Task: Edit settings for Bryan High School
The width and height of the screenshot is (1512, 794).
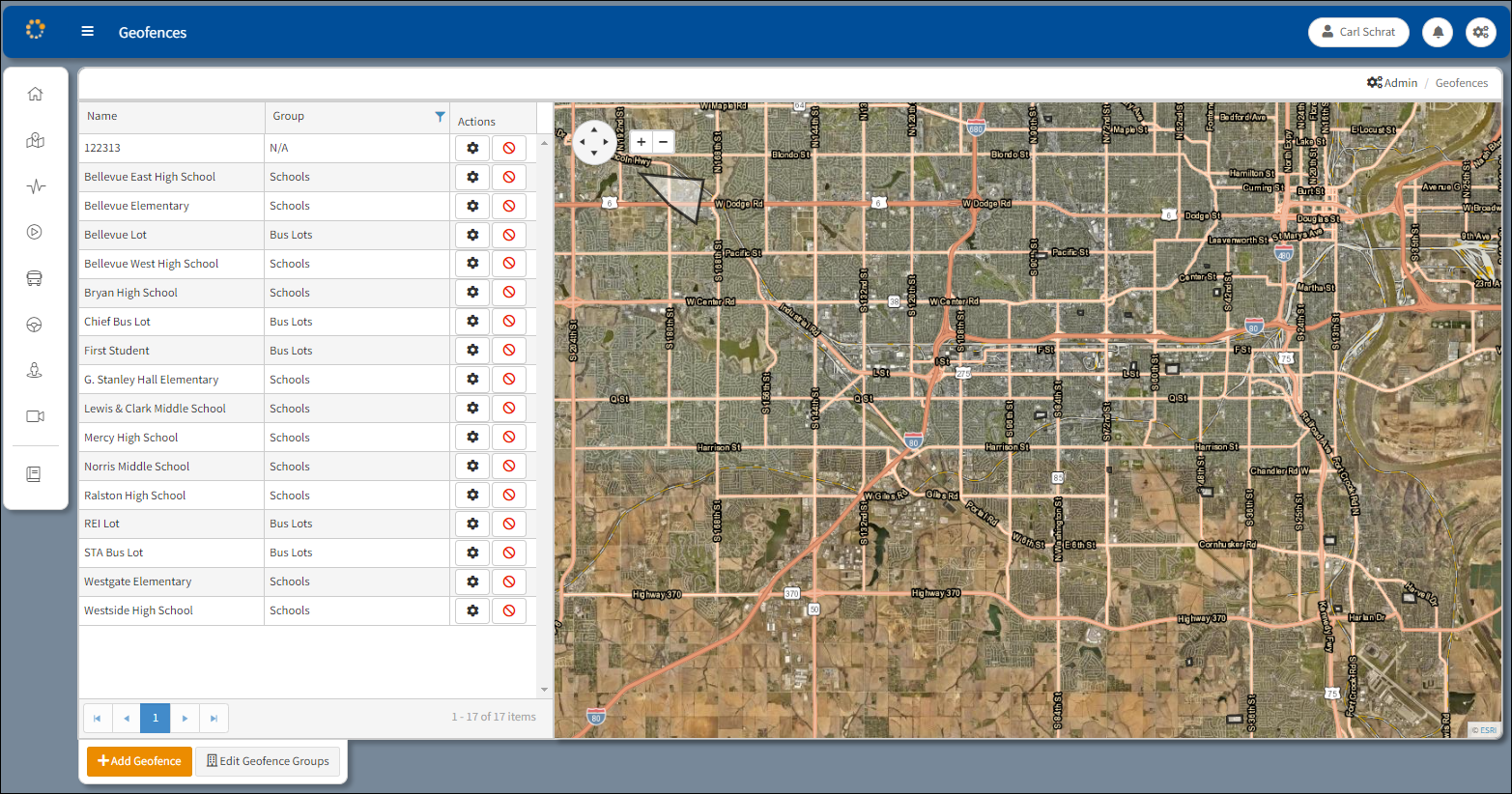Action: coord(472,292)
